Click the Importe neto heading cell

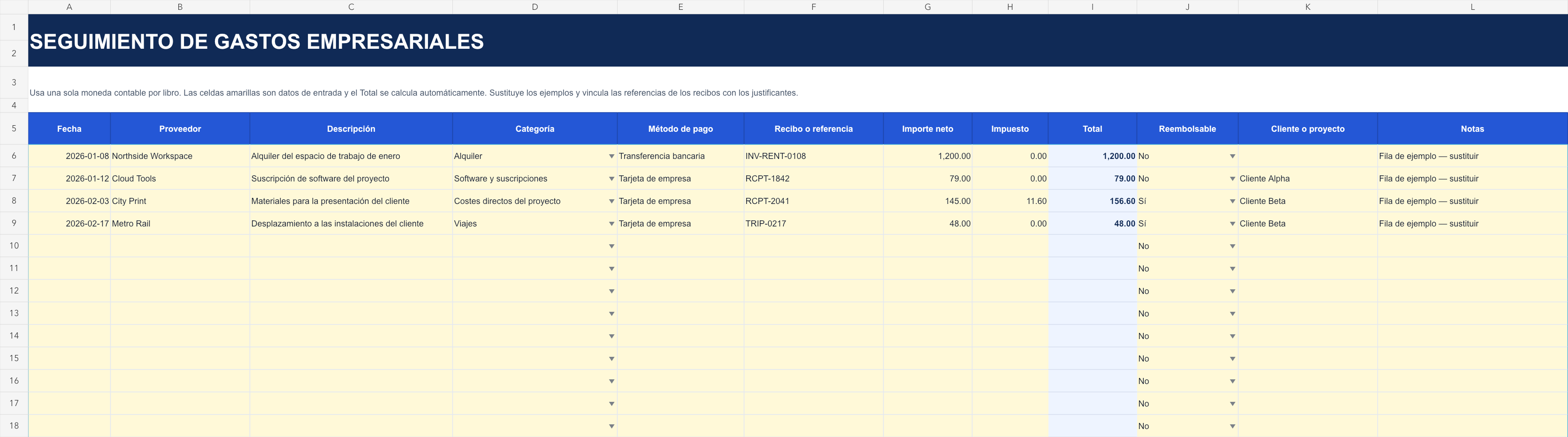pyautogui.click(x=928, y=128)
